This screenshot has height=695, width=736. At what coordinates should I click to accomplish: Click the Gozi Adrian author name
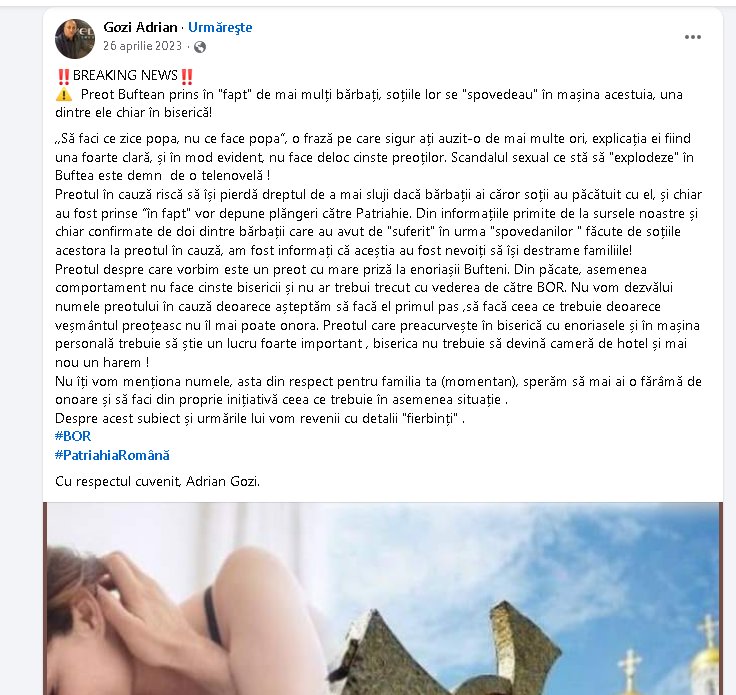[x=140, y=27]
